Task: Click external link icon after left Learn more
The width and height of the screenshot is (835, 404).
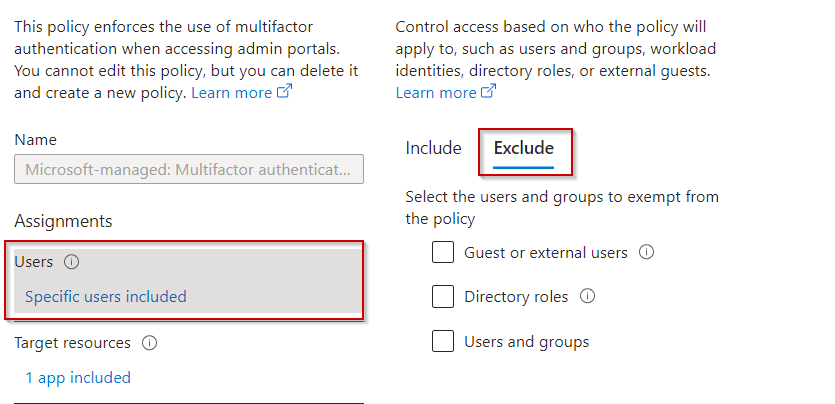Action: 284,92
